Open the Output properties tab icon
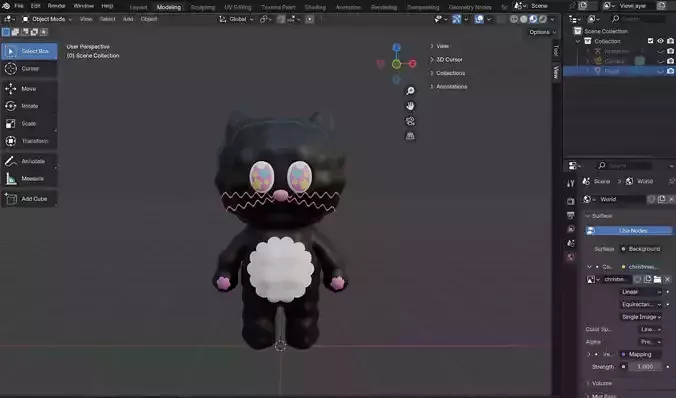The height and width of the screenshot is (398, 676). (x=571, y=215)
